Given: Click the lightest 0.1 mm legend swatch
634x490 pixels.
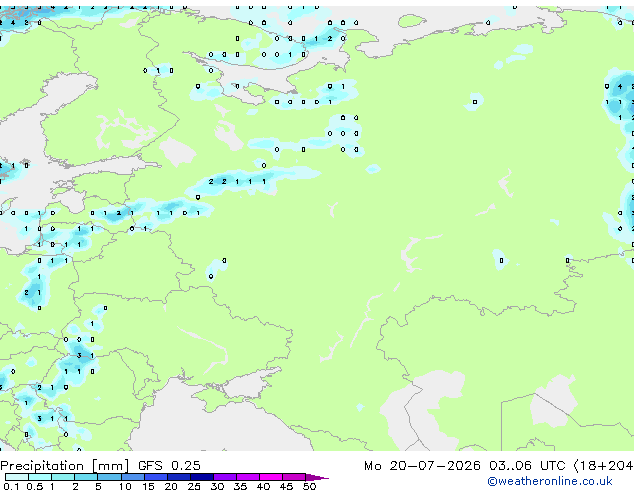Looking at the screenshot, I should (17, 477).
